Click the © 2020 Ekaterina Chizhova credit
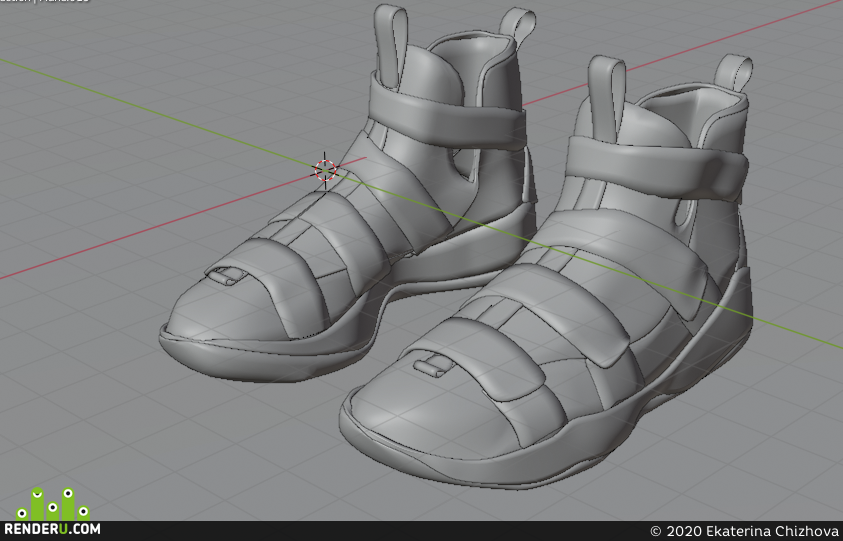Image resolution: width=843 pixels, height=541 pixels. 744,531
